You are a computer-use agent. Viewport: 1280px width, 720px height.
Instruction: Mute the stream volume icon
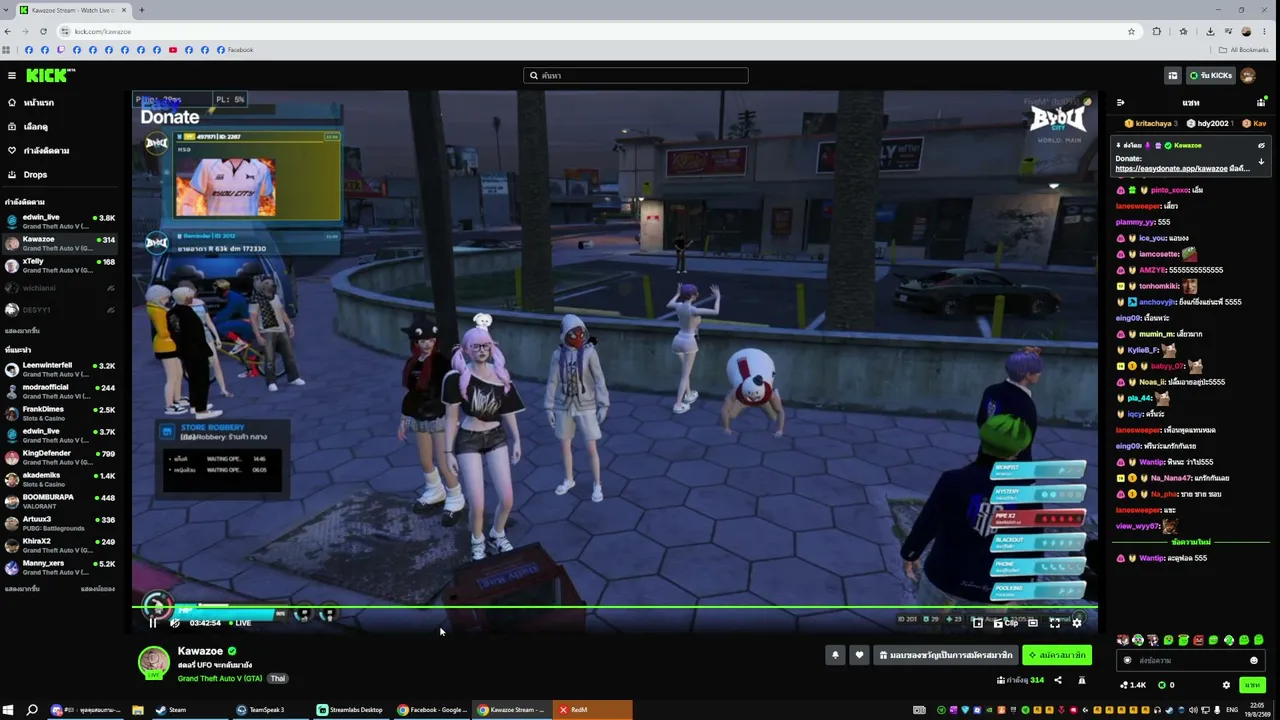coord(175,623)
